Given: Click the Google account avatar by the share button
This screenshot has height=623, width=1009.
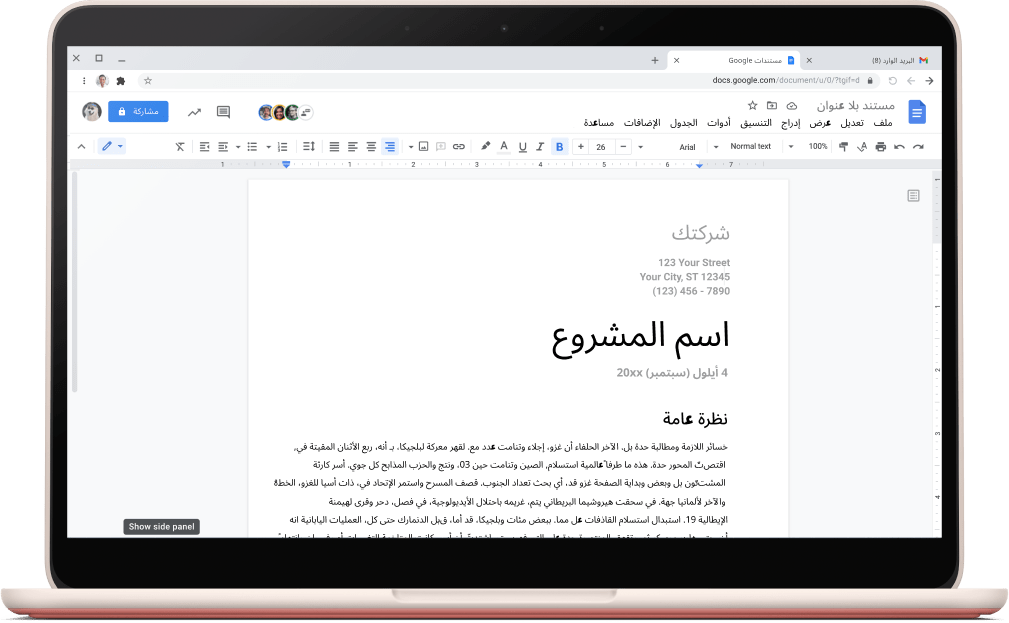Looking at the screenshot, I should (x=92, y=111).
